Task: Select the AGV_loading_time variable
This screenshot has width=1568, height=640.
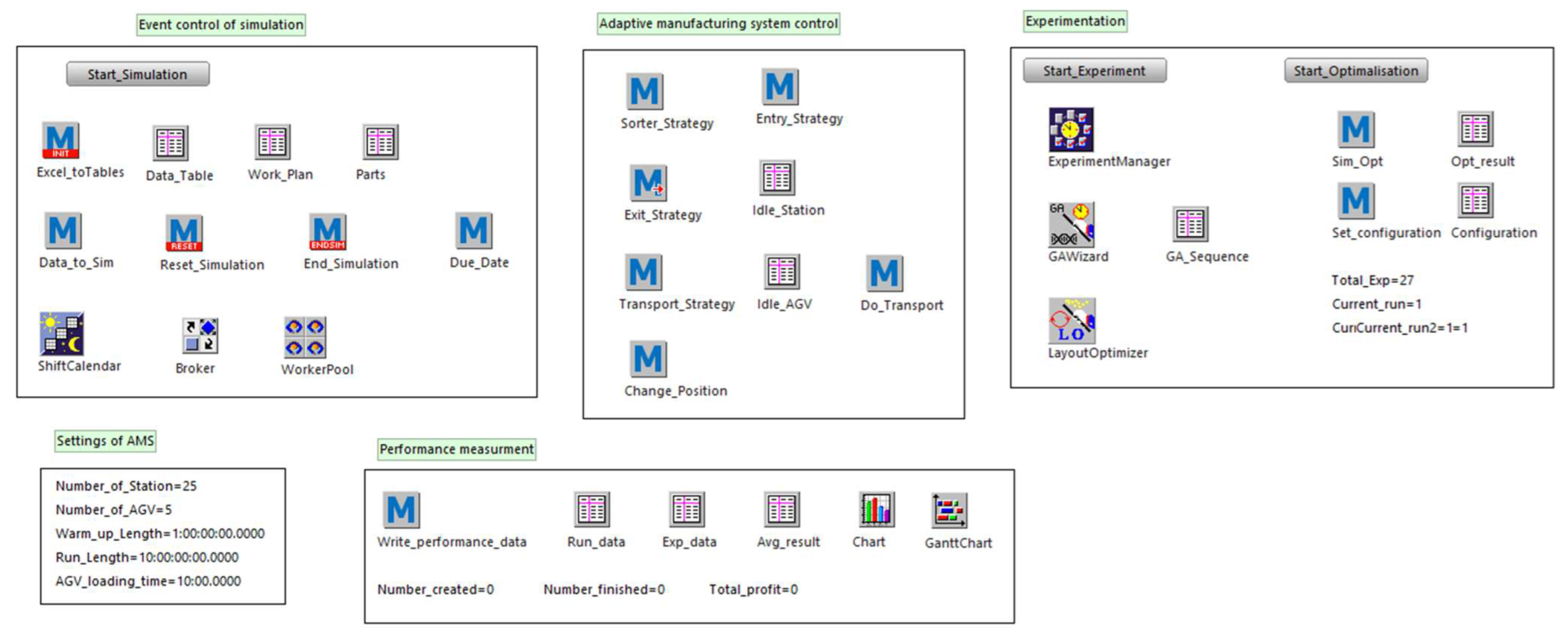Action: click(x=148, y=581)
